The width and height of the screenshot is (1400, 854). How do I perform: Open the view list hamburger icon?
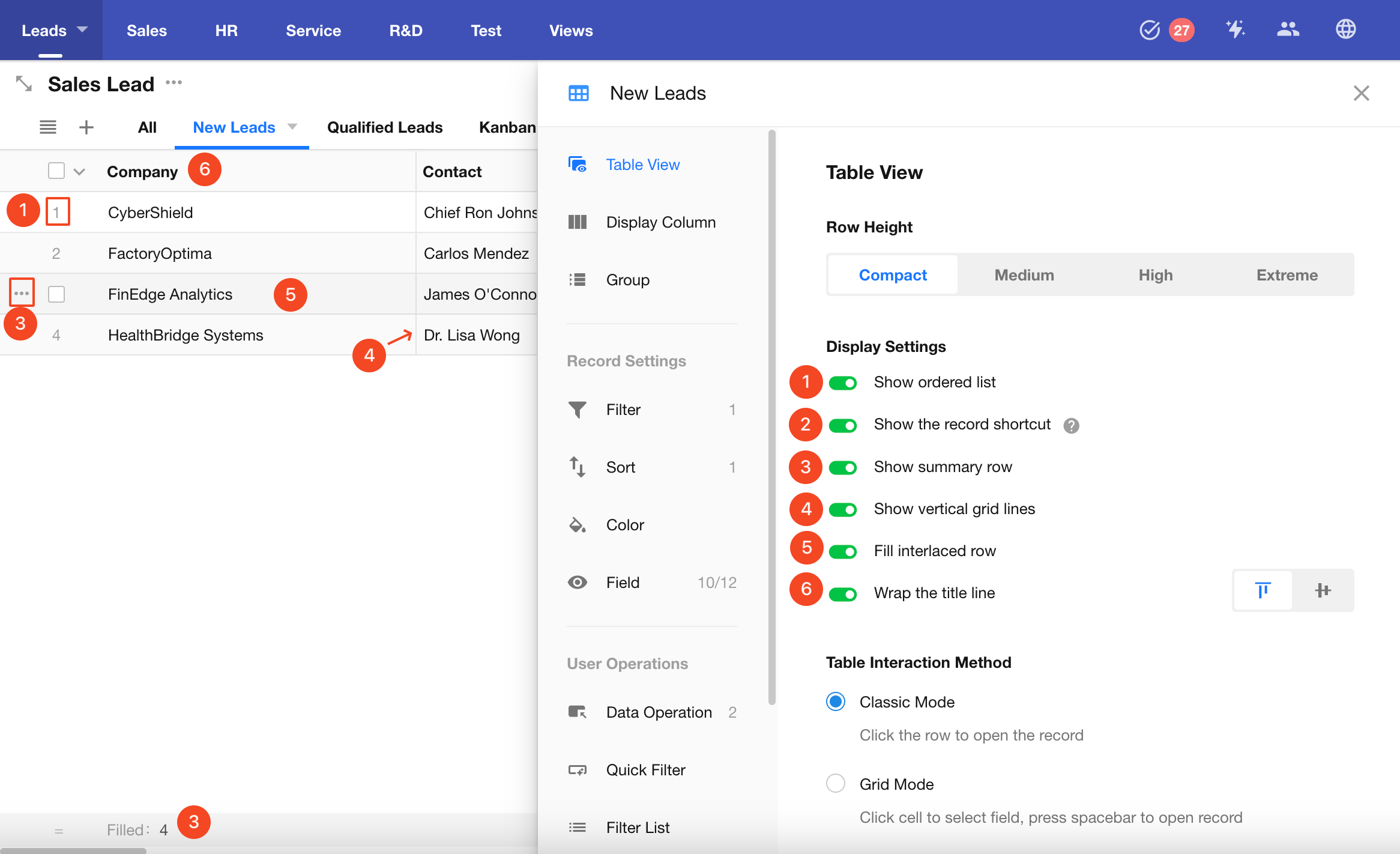click(x=48, y=127)
